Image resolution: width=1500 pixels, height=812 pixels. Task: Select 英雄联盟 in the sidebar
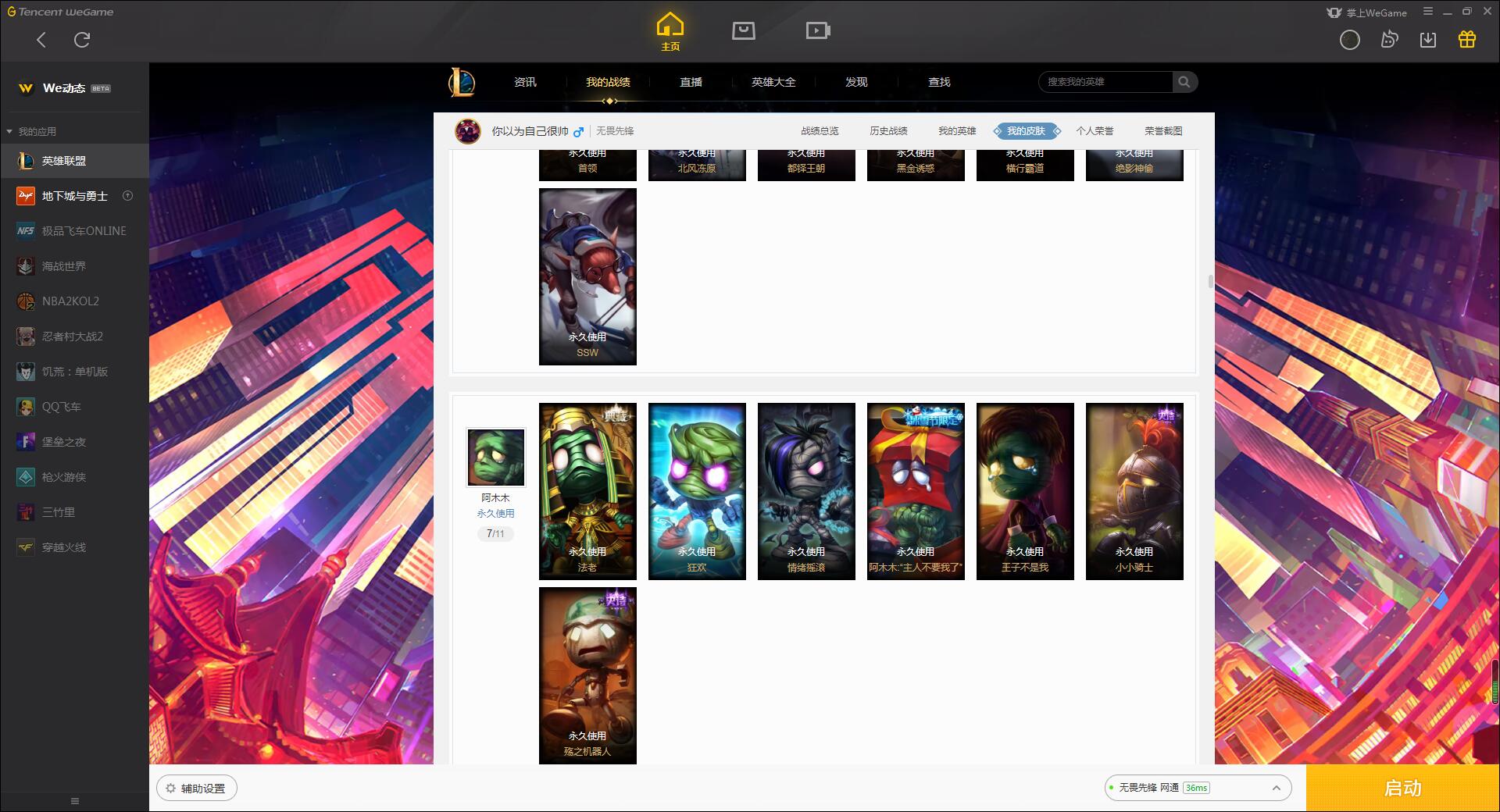point(74,161)
